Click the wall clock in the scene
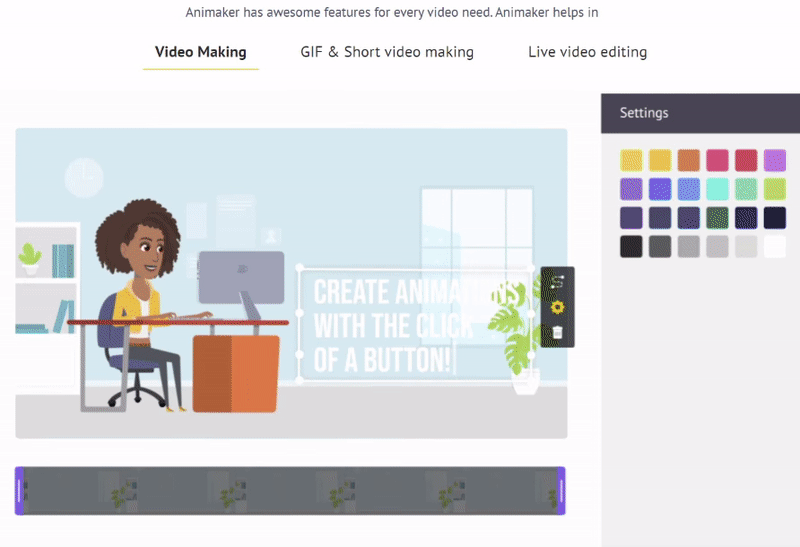Image resolution: width=800 pixels, height=547 pixels. click(x=84, y=178)
